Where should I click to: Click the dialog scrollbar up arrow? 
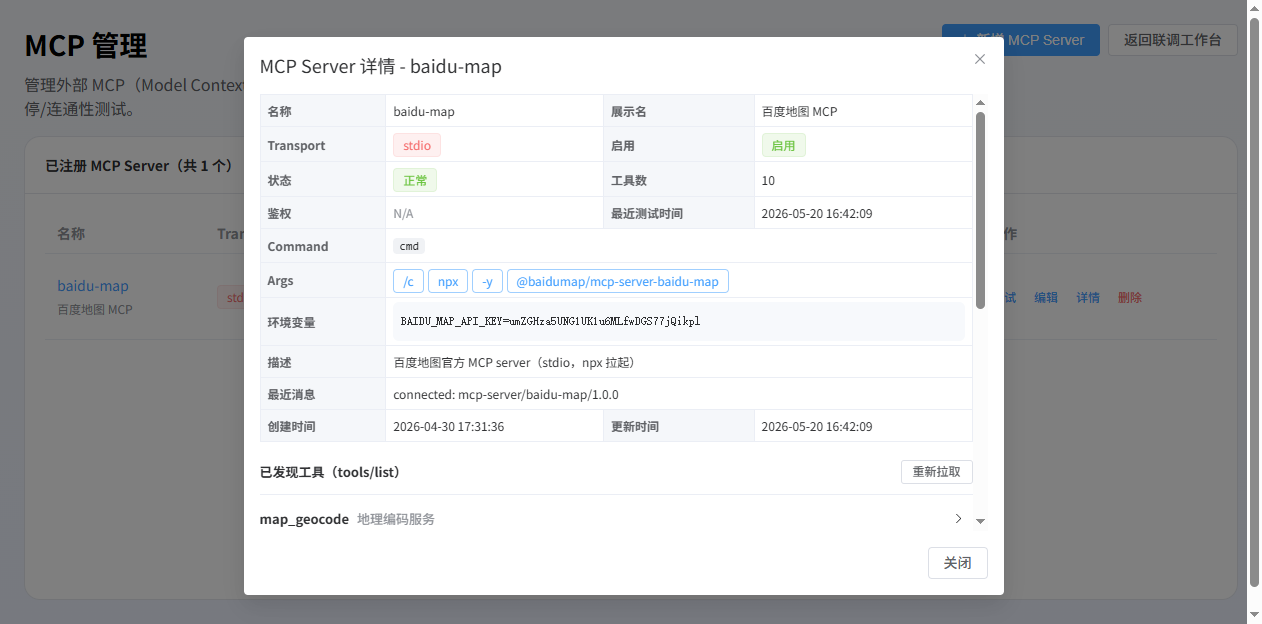coord(980,102)
